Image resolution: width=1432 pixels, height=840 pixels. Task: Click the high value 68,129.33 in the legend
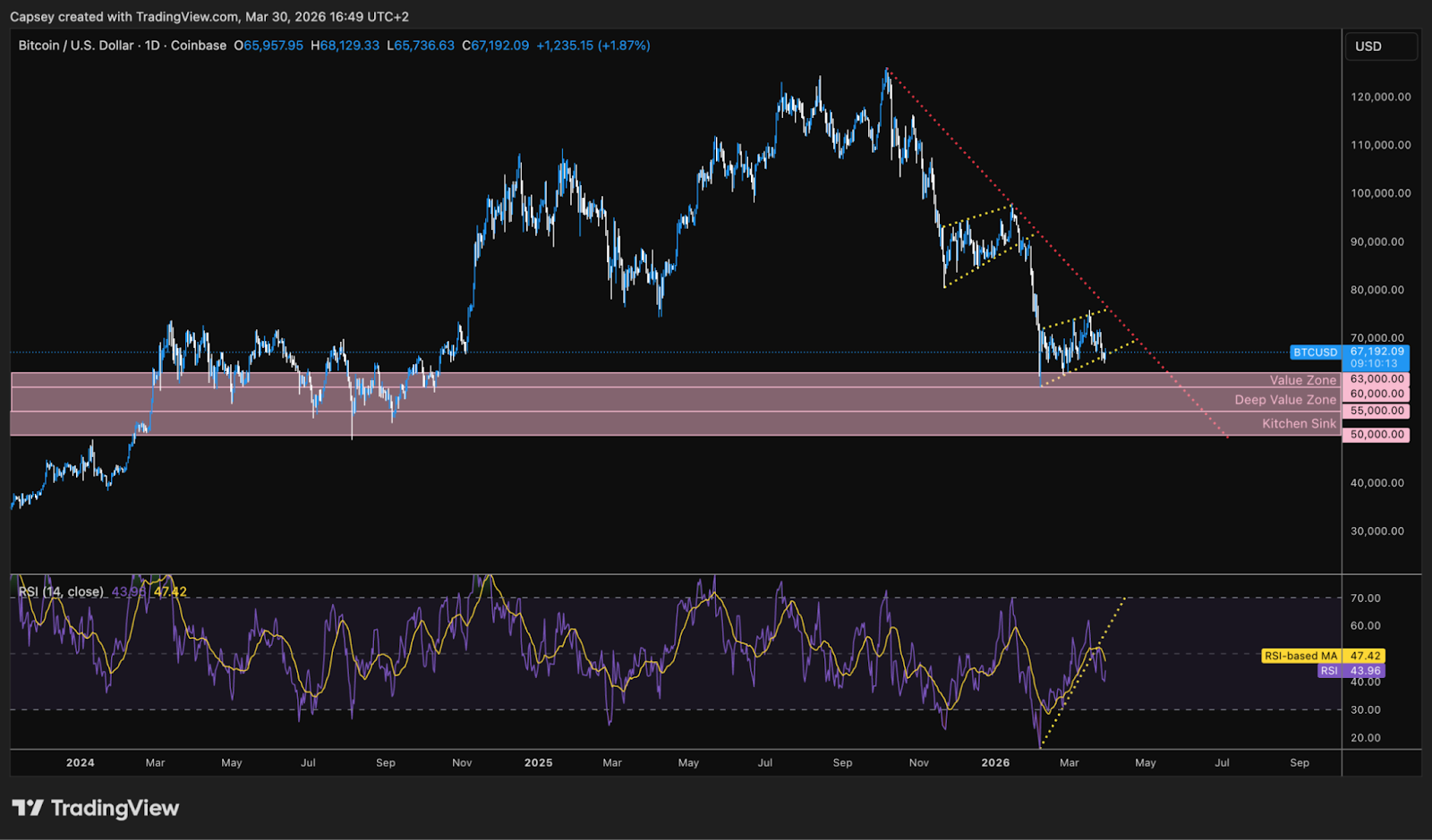point(347,45)
